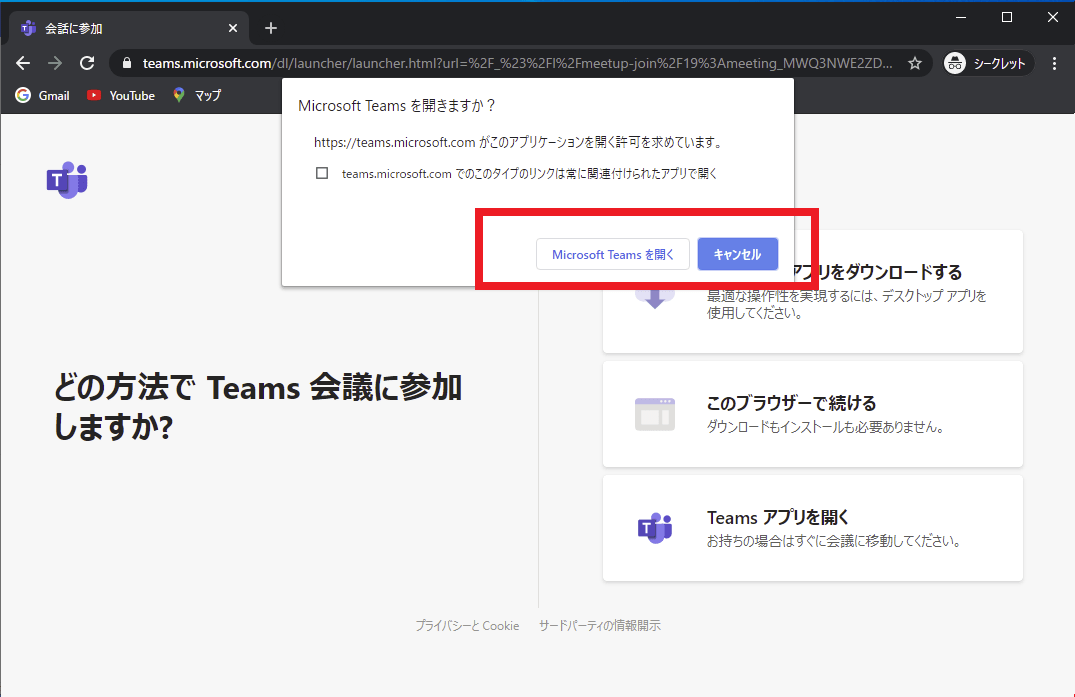Click the browser forward arrow
The image size is (1075, 697).
coord(56,63)
